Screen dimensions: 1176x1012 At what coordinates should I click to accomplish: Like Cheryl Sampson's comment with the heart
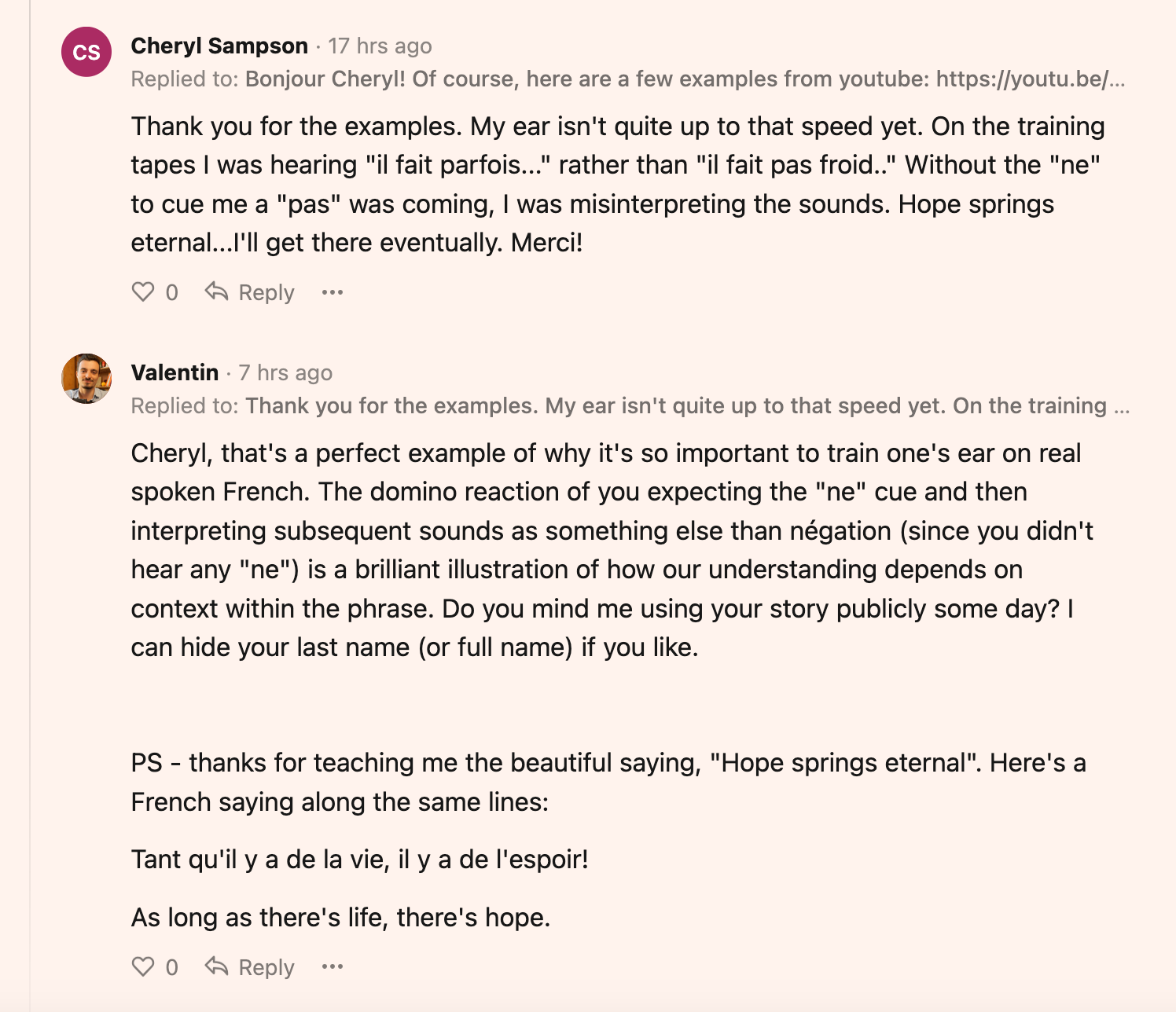click(x=143, y=292)
